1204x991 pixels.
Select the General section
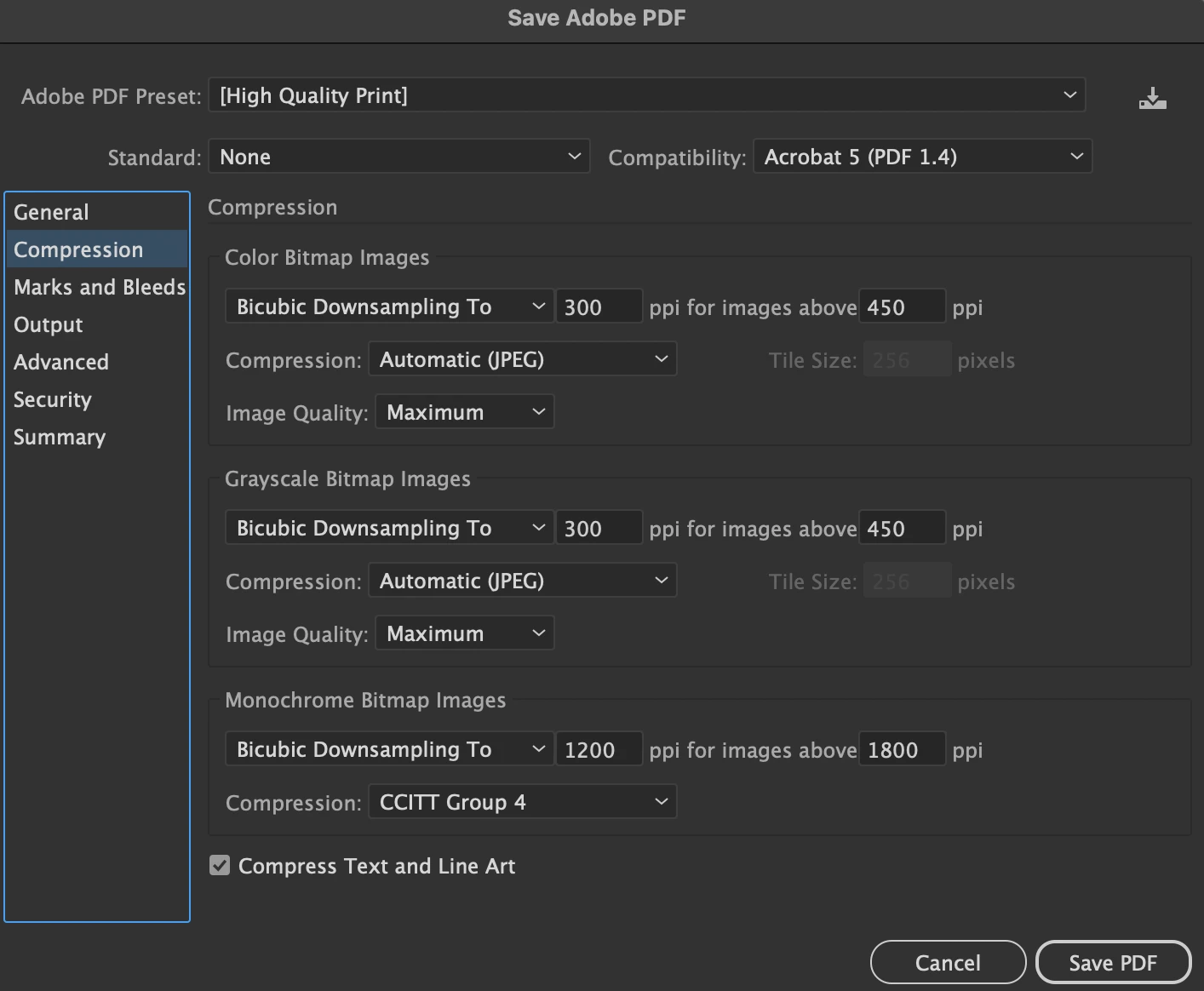pyautogui.click(x=97, y=212)
